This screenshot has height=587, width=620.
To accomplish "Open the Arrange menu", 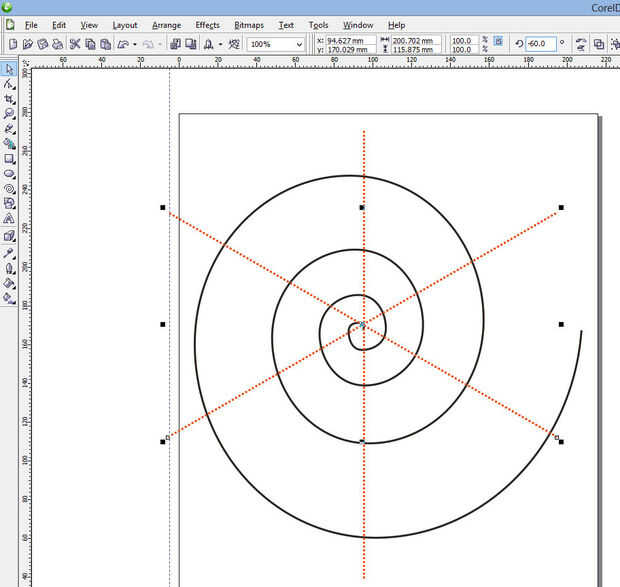I will point(167,24).
